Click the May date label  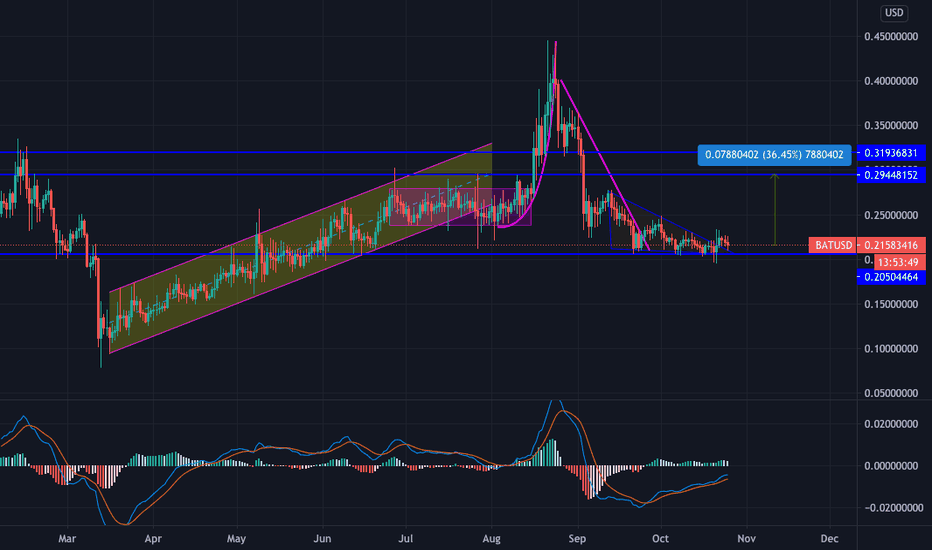pos(237,539)
